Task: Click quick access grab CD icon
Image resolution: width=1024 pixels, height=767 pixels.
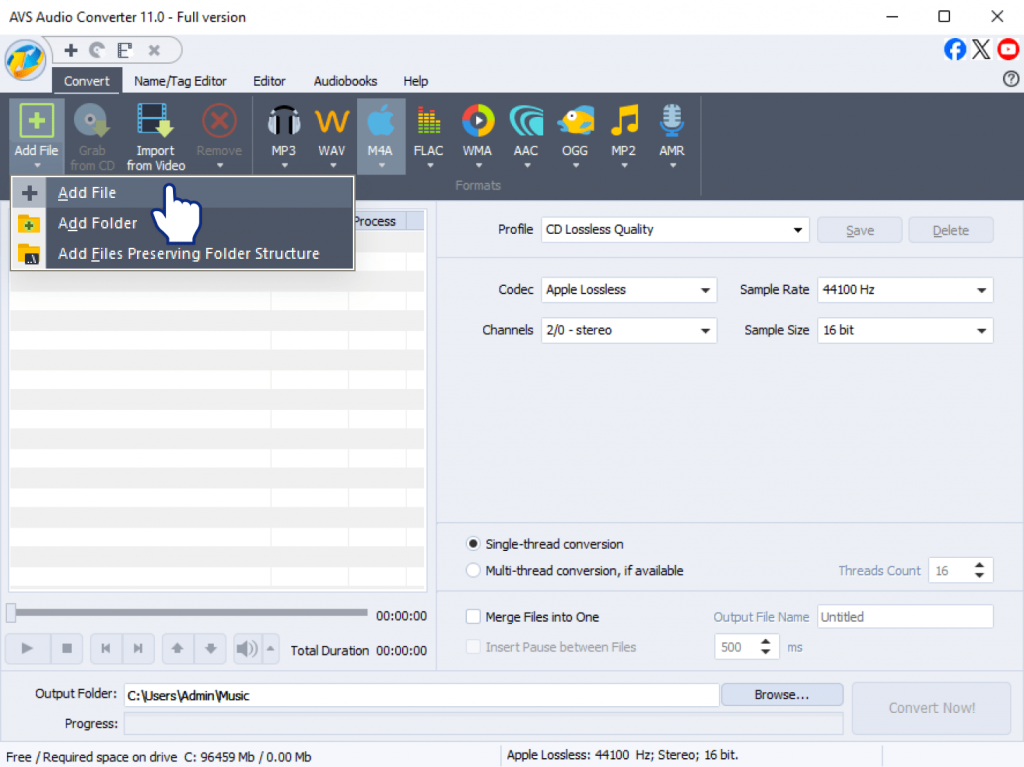Action: pos(97,50)
